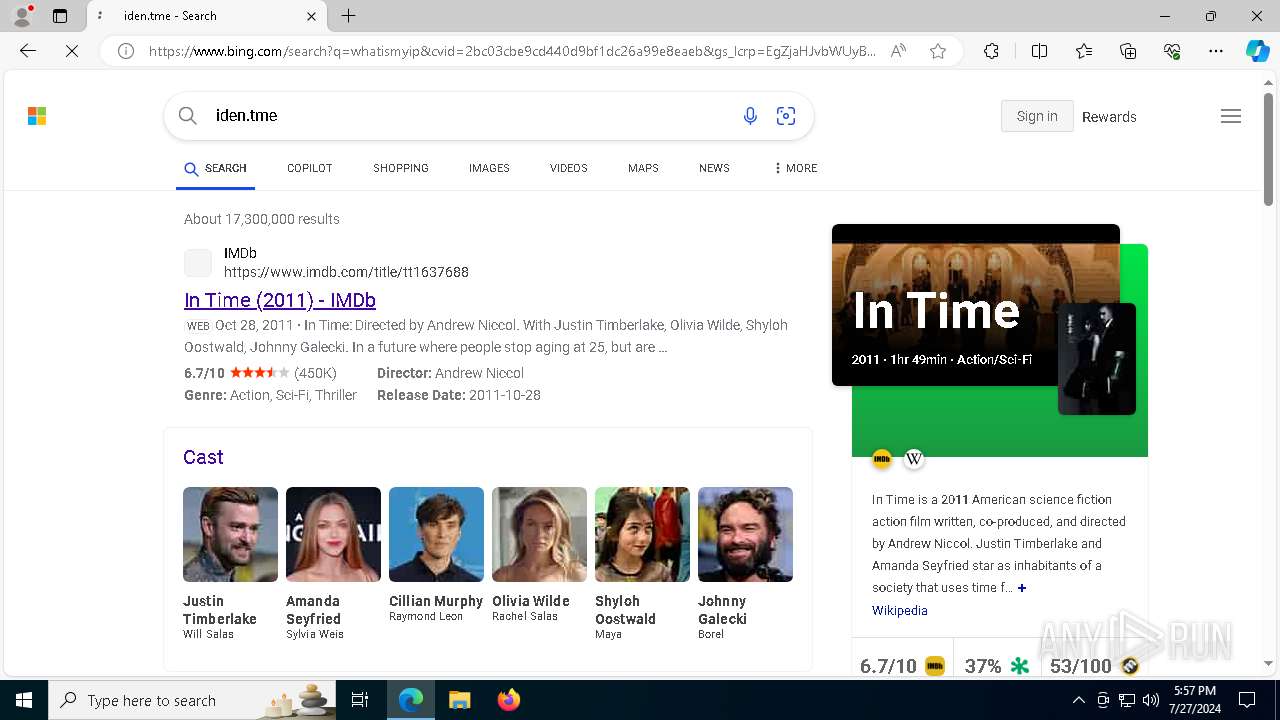Open Amanda Seyfried cast photo
1280x720 pixels.
point(333,534)
